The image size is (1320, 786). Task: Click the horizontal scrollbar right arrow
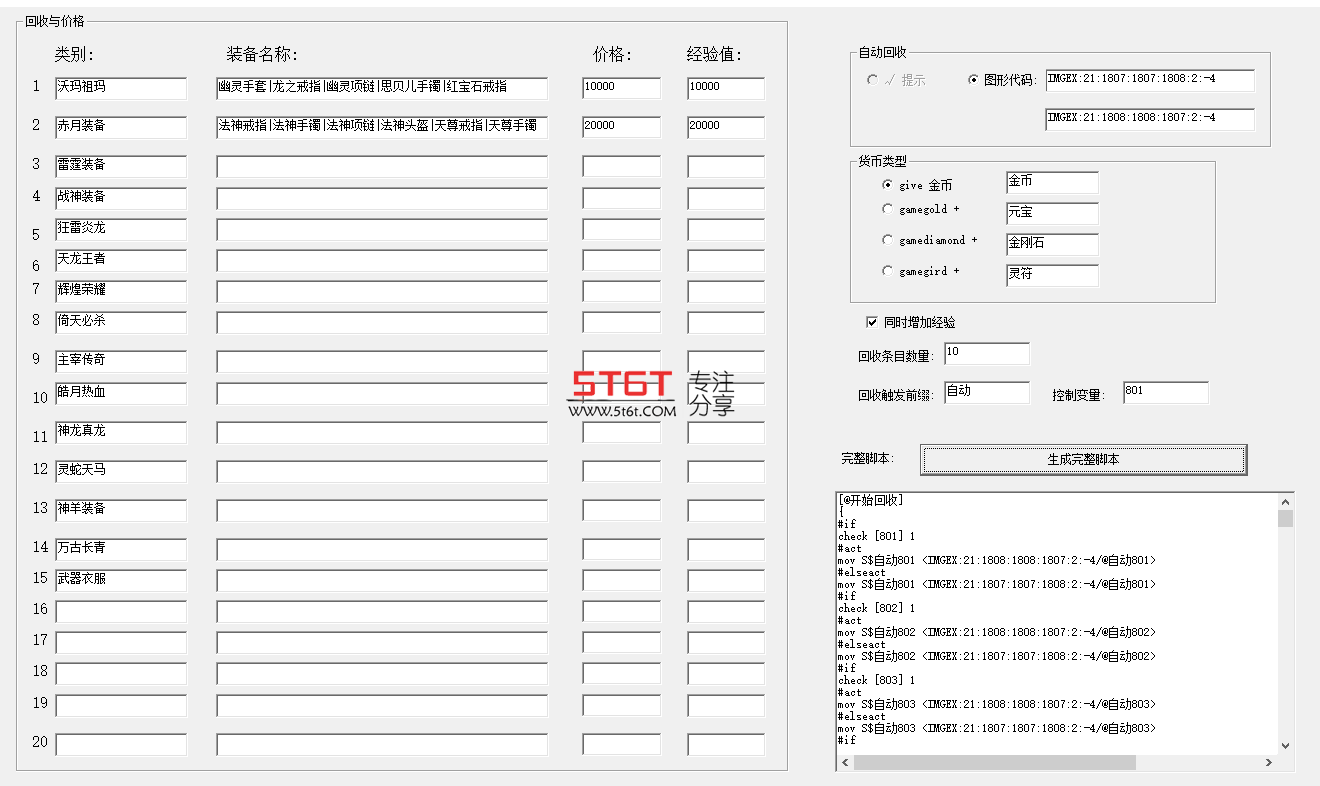pyautogui.click(x=1269, y=762)
